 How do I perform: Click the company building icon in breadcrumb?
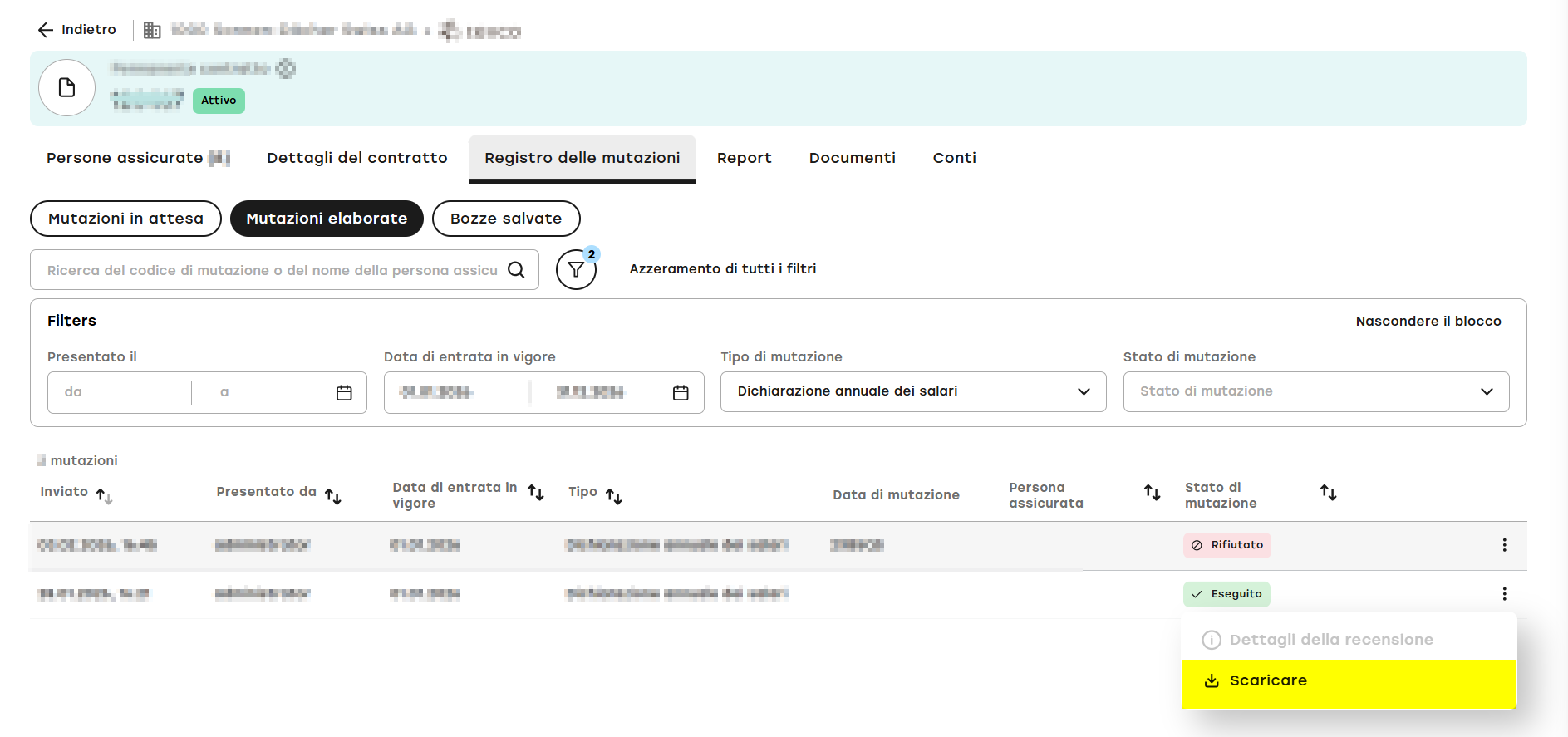152,31
